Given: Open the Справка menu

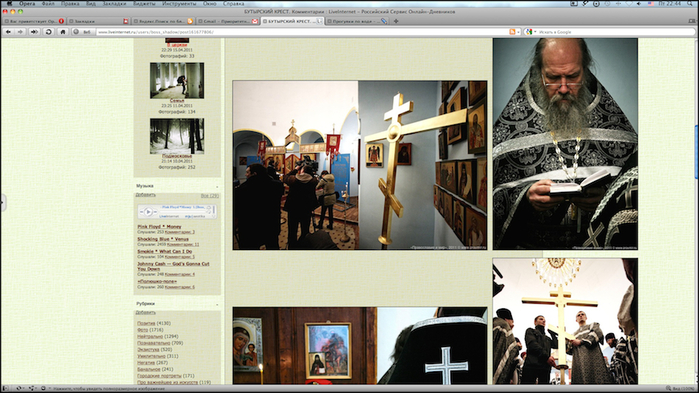Looking at the screenshot, I should 234,4.
